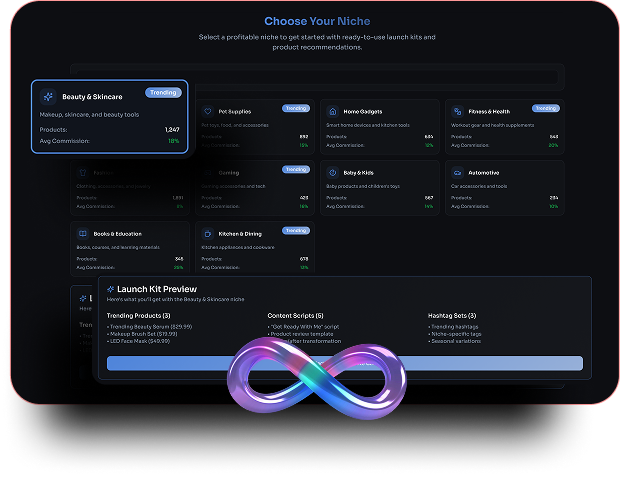The height and width of the screenshot is (477, 620).
Task: Click the Beauty & Skincare sparkle icon
Action: 48,97
